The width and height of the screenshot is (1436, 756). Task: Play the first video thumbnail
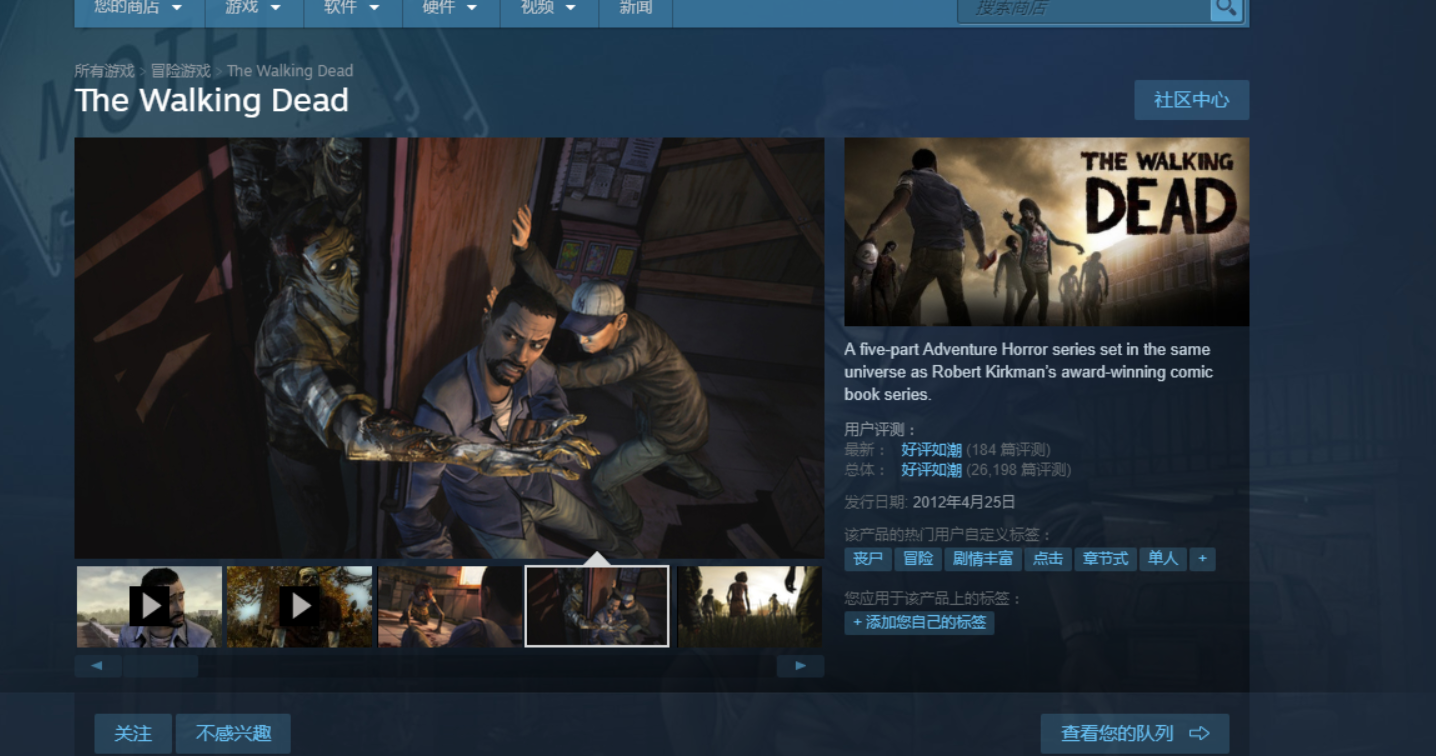[149, 606]
